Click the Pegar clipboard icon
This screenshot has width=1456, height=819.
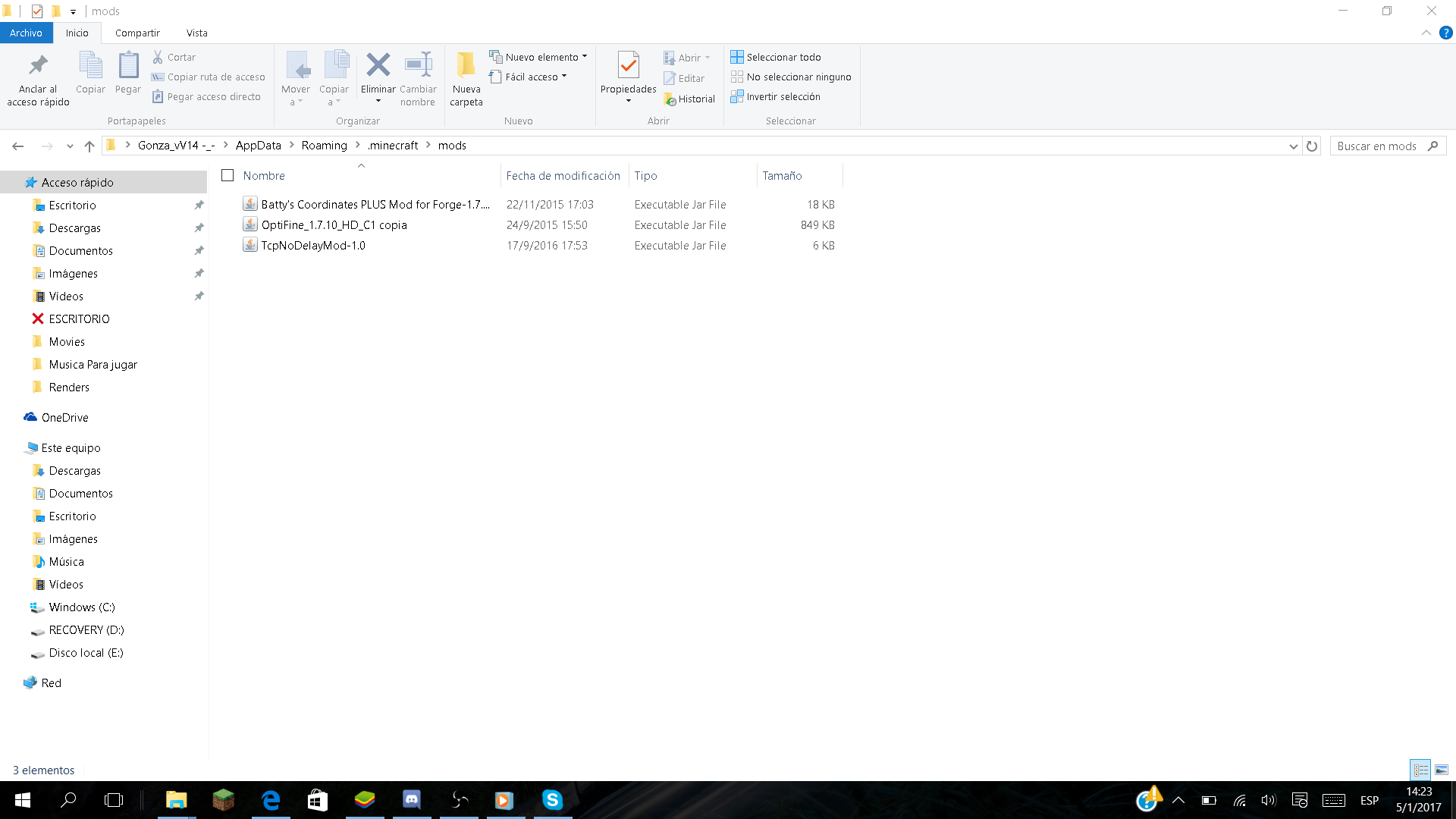[127, 66]
